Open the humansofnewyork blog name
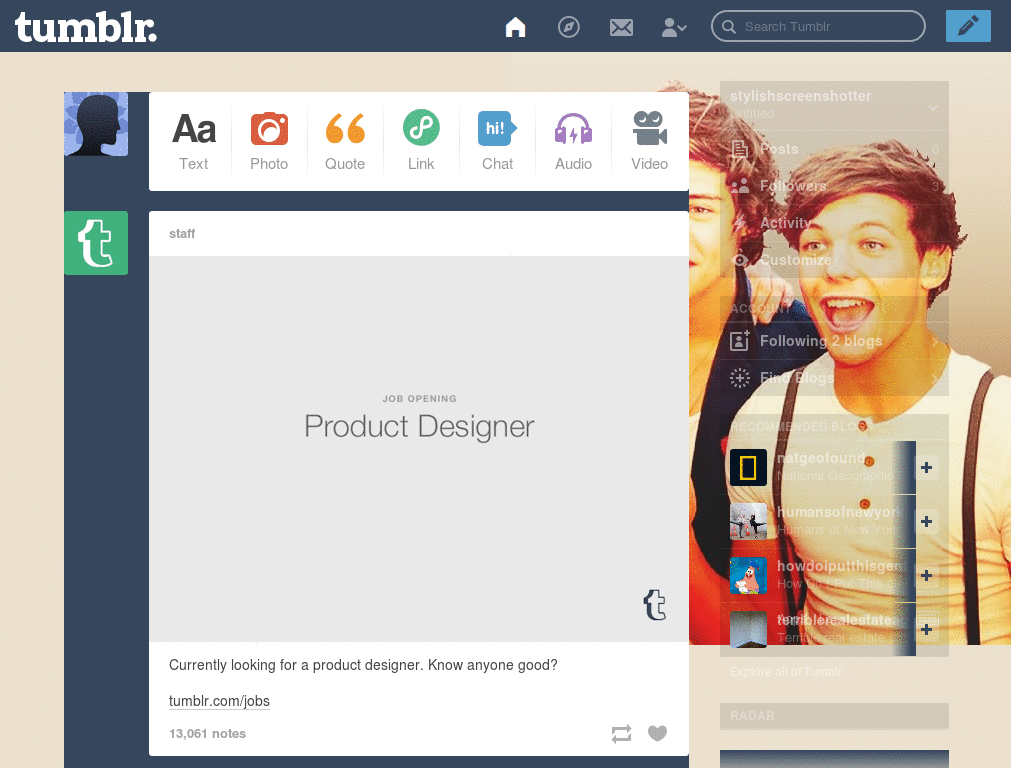 [x=839, y=512]
